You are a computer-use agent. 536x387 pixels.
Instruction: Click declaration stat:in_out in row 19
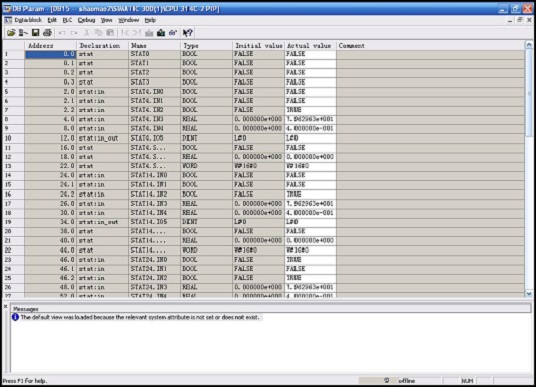[x=103, y=222]
